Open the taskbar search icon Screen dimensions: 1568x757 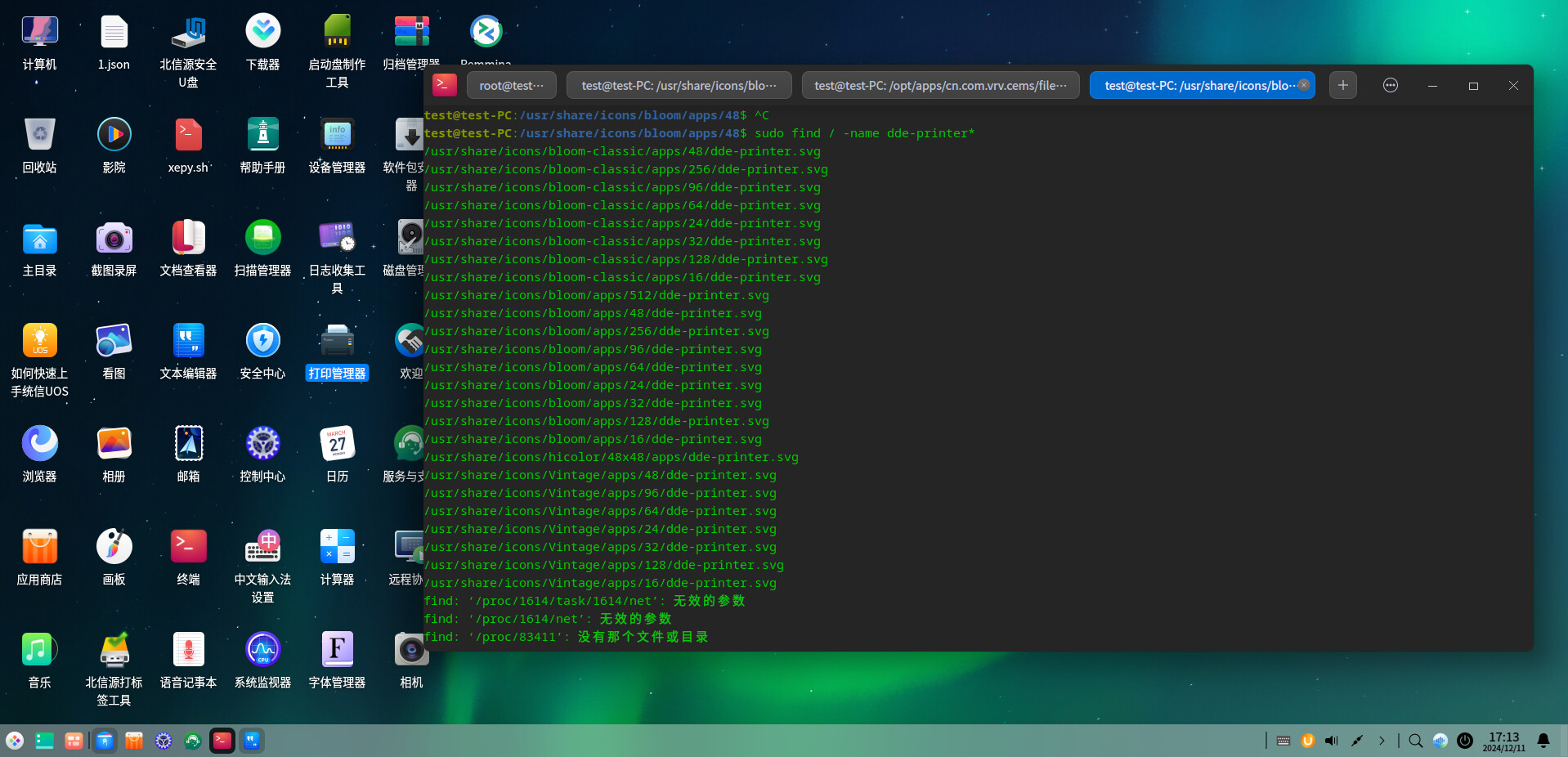point(1415,741)
